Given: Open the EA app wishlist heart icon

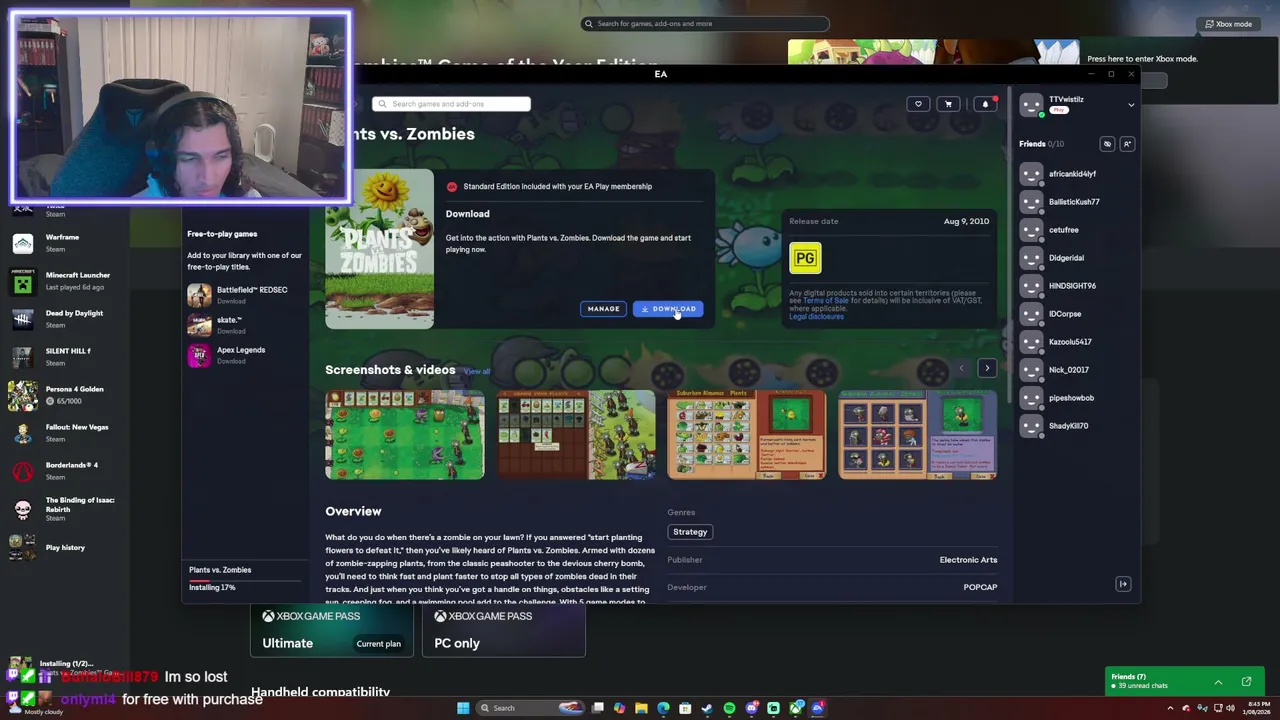Looking at the screenshot, I should (x=918, y=104).
